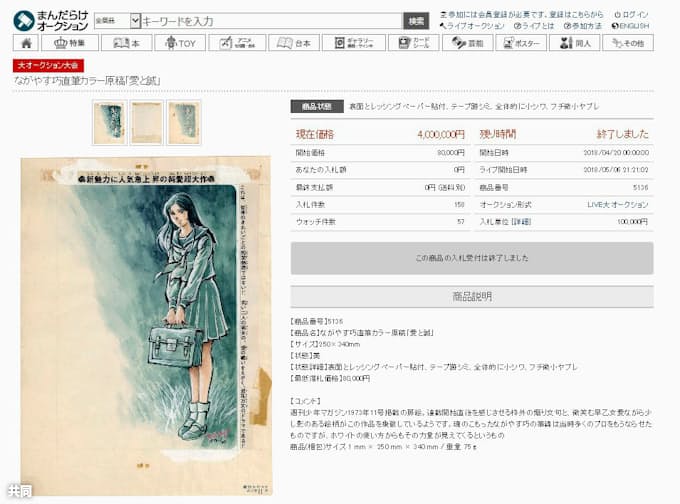Select the first product thumbnail image
Viewport: 680px width, 504px height.
tap(108, 122)
